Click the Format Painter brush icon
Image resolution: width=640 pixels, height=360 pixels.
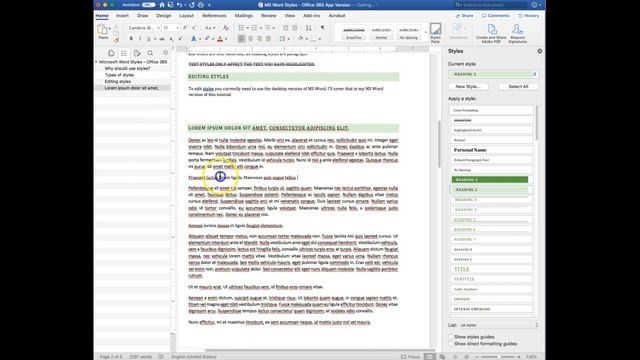[x=116, y=40]
